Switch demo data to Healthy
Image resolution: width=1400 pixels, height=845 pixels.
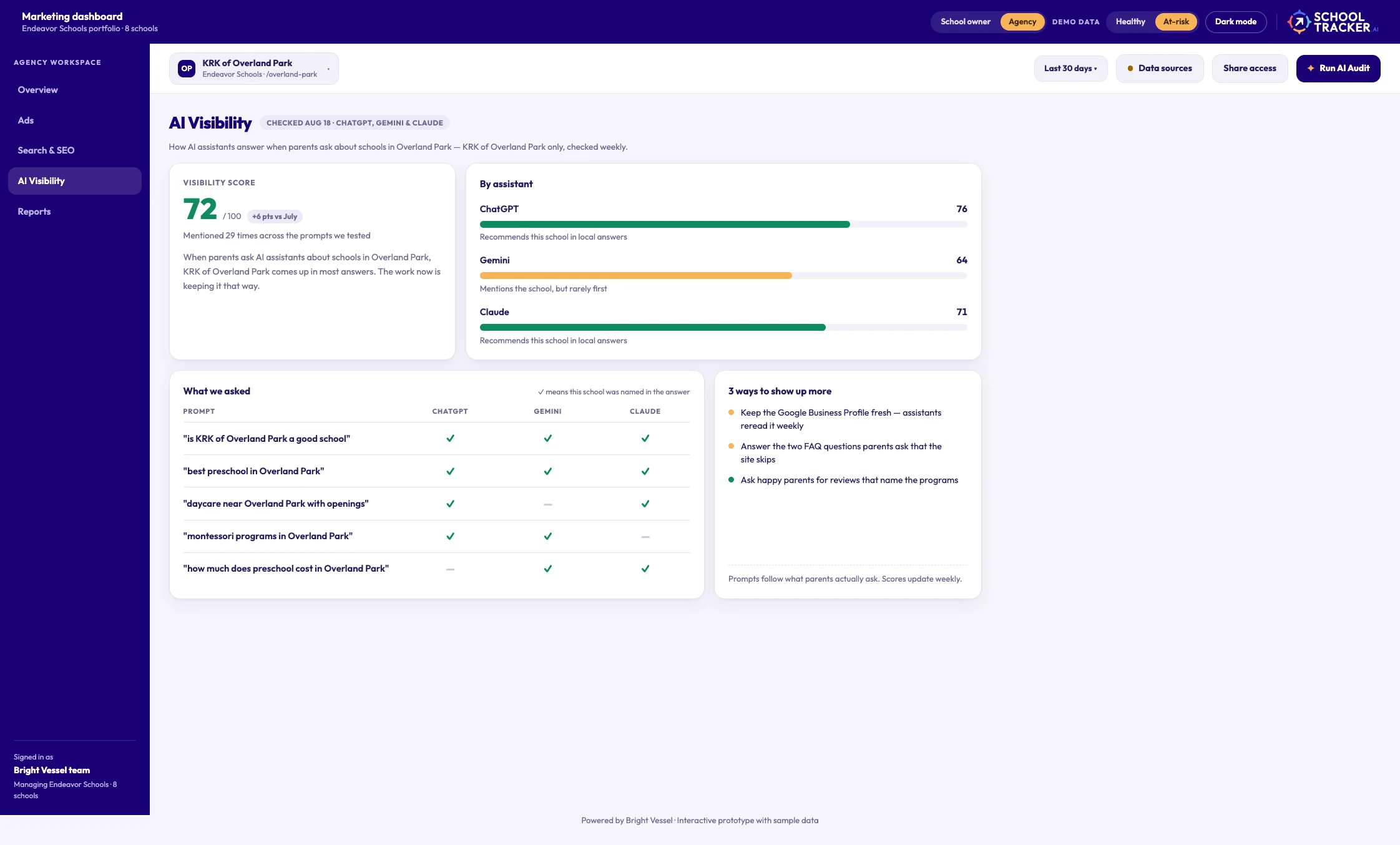1130,22
